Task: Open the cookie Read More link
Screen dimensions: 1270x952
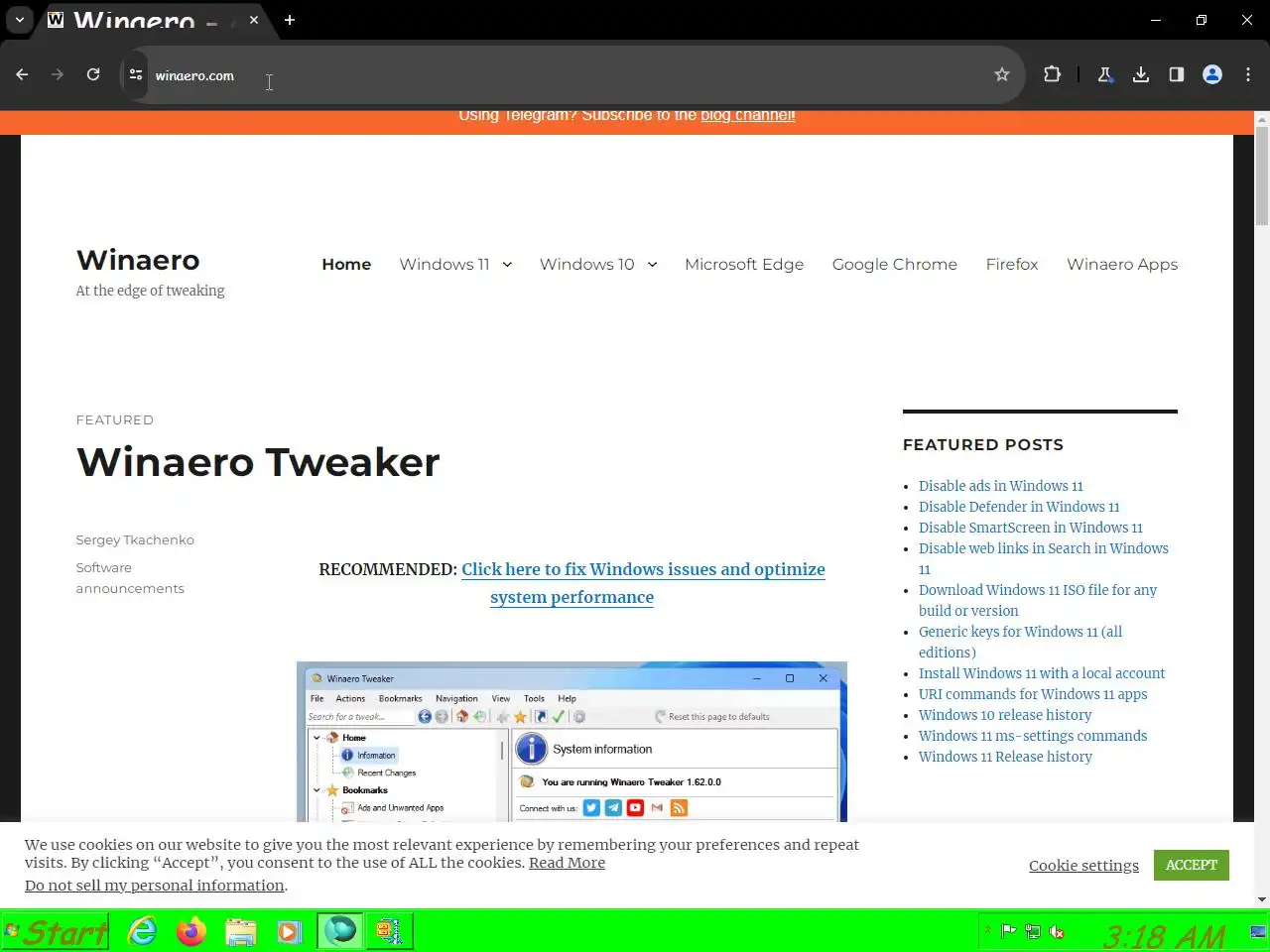Action: [x=567, y=863]
